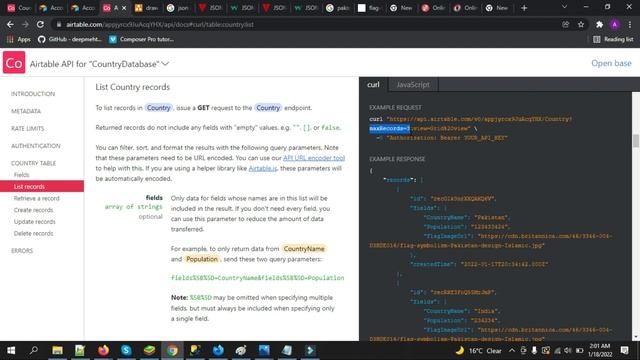The width and height of the screenshot is (640, 360).
Task: Open the Fields sidebar item
Action: [22, 175]
